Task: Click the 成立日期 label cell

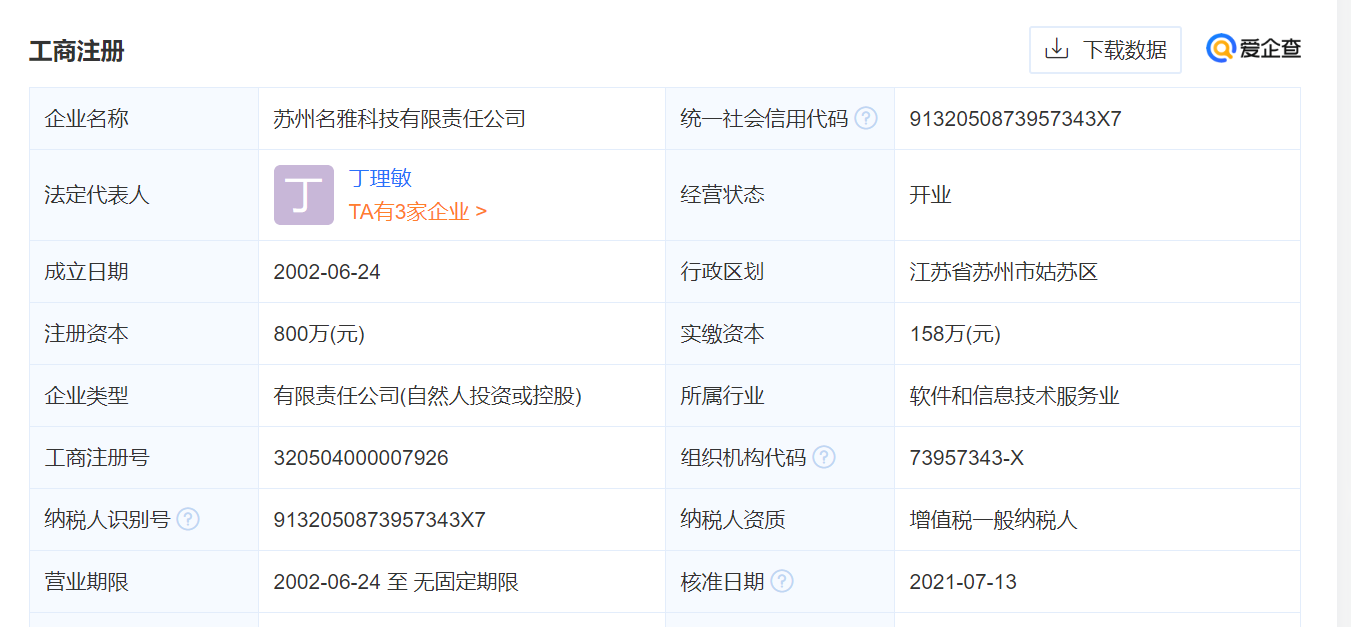Action: pos(144,272)
